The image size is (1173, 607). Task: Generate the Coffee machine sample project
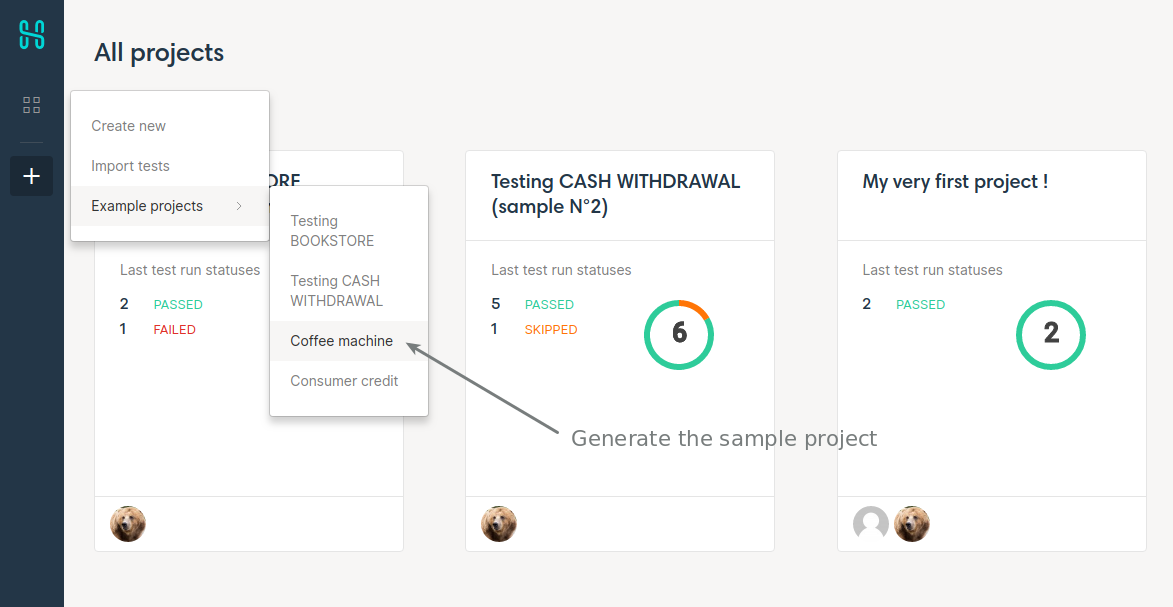[x=342, y=341]
